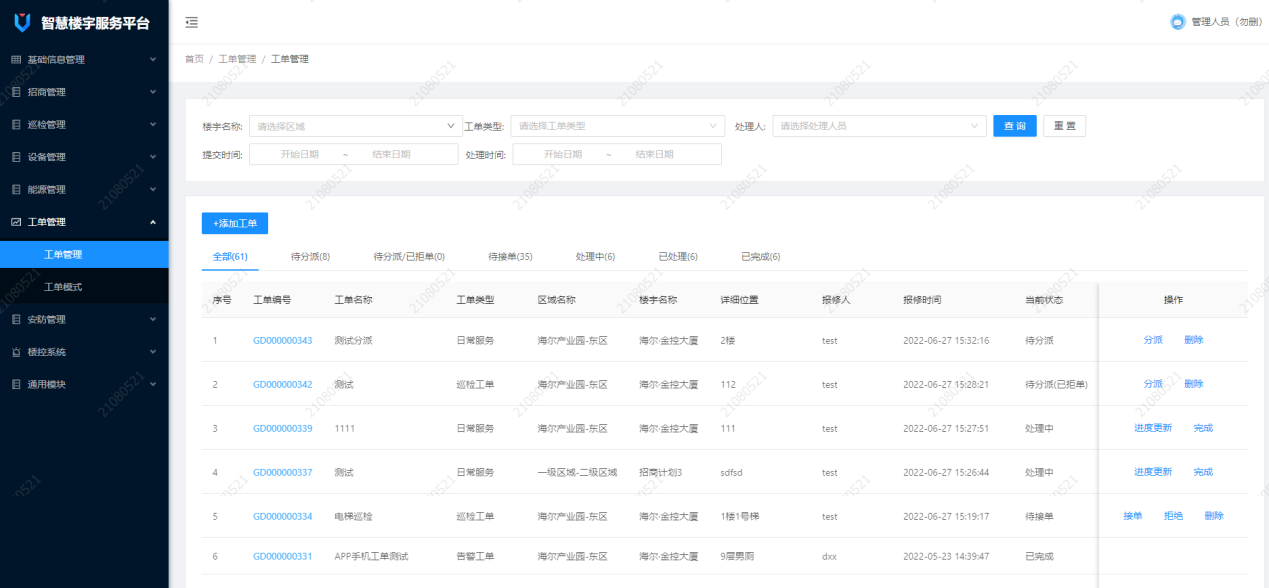The image size is (1269, 588).
Task: Open work order GD000000343 link
Action: tap(282, 340)
